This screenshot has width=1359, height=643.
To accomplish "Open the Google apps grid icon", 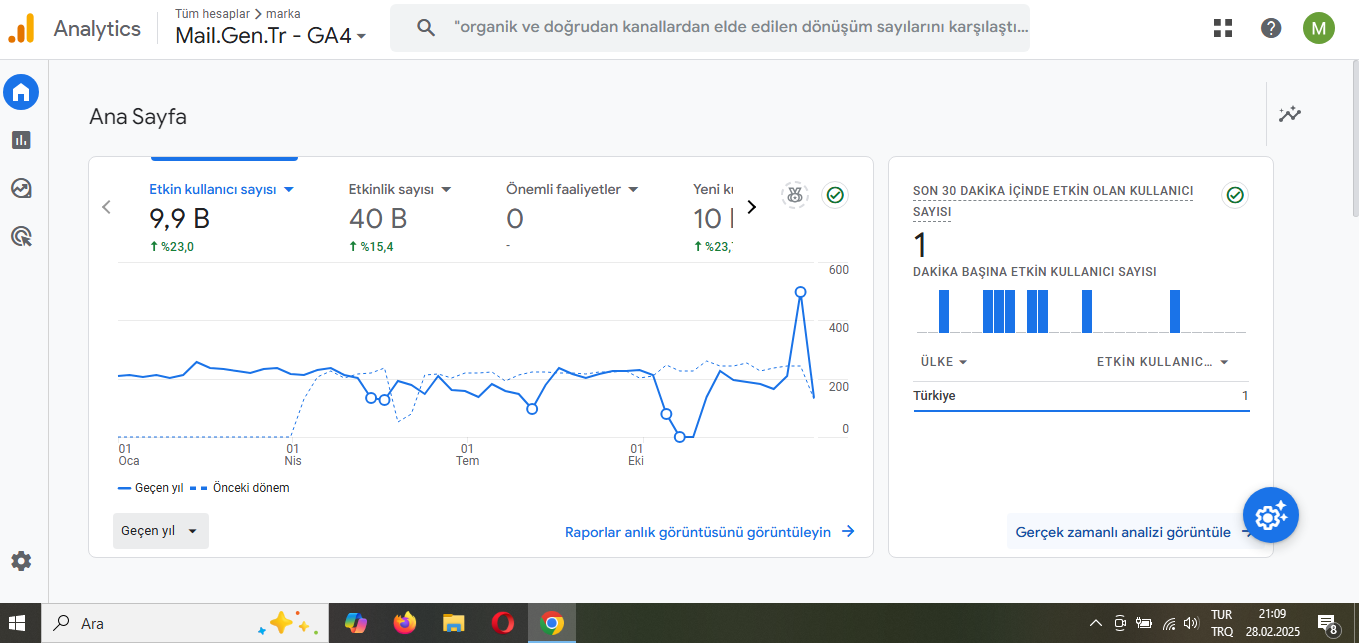I will [x=1222, y=28].
